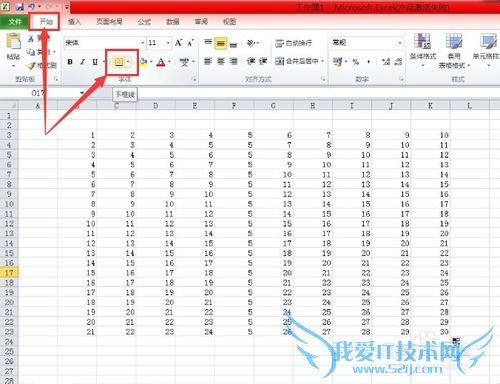Toggle underline formatting
Viewport: 500px width, 384px height.
(x=95, y=62)
